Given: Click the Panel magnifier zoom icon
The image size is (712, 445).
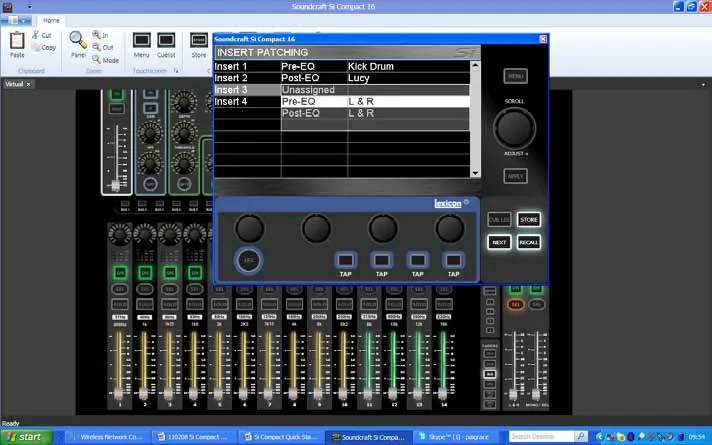Looking at the screenshot, I should [78, 40].
